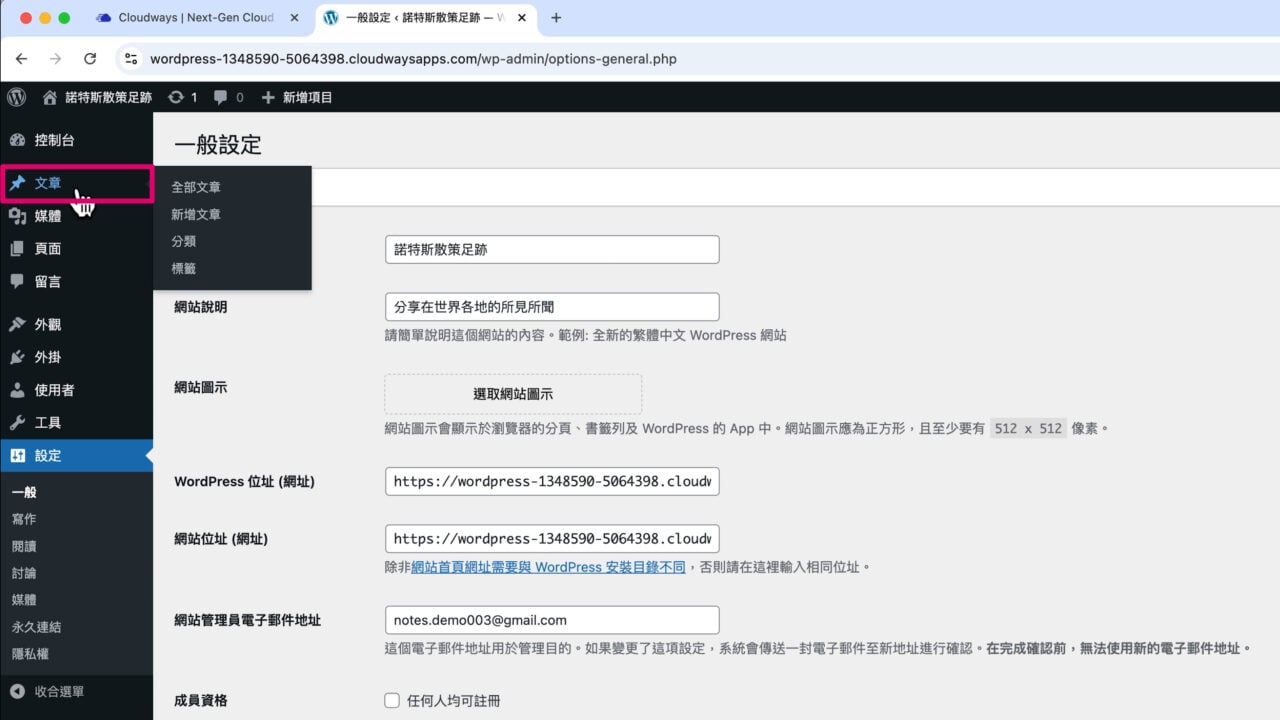Open the 控制台 dashboard menu icon

tap(17, 140)
